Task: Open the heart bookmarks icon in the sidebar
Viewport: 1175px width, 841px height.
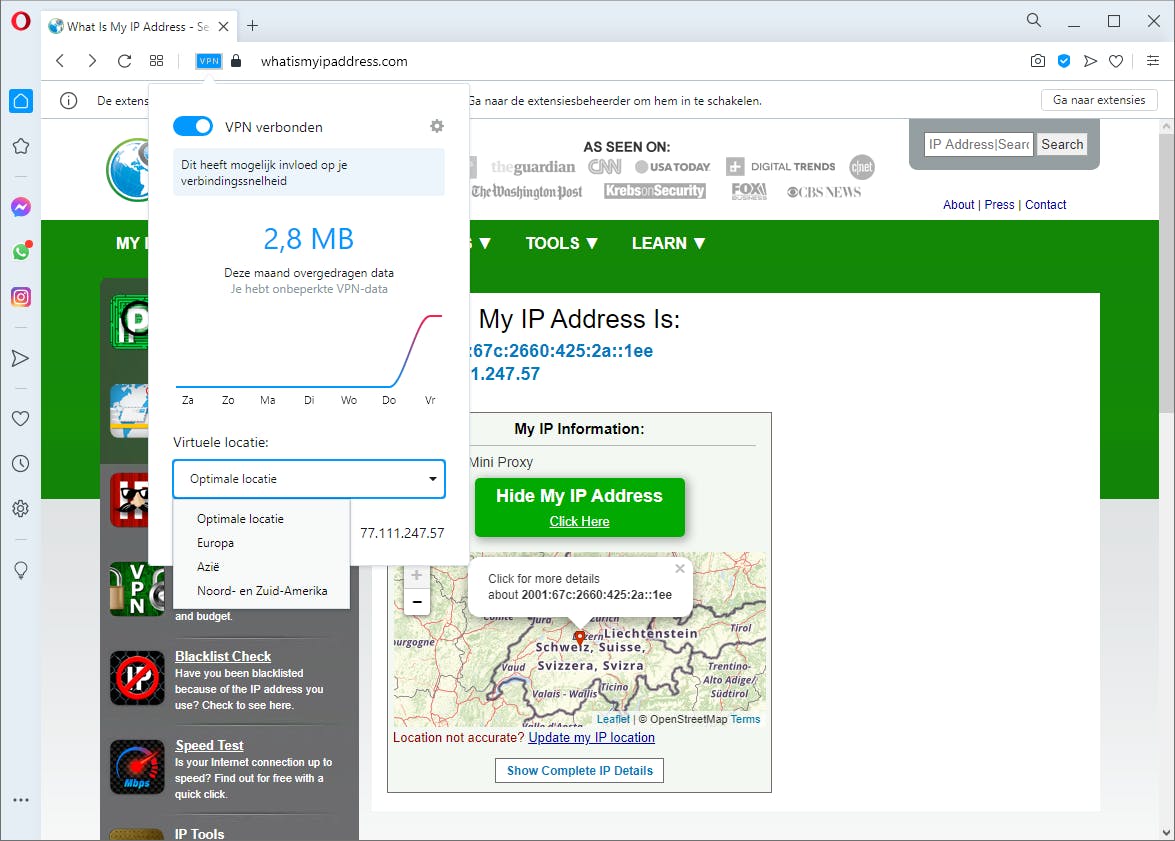Action: 21,418
